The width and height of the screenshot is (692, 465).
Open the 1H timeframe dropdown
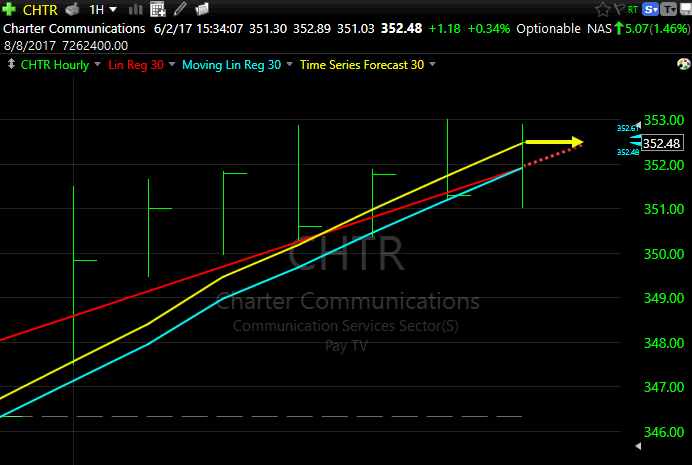[103, 9]
